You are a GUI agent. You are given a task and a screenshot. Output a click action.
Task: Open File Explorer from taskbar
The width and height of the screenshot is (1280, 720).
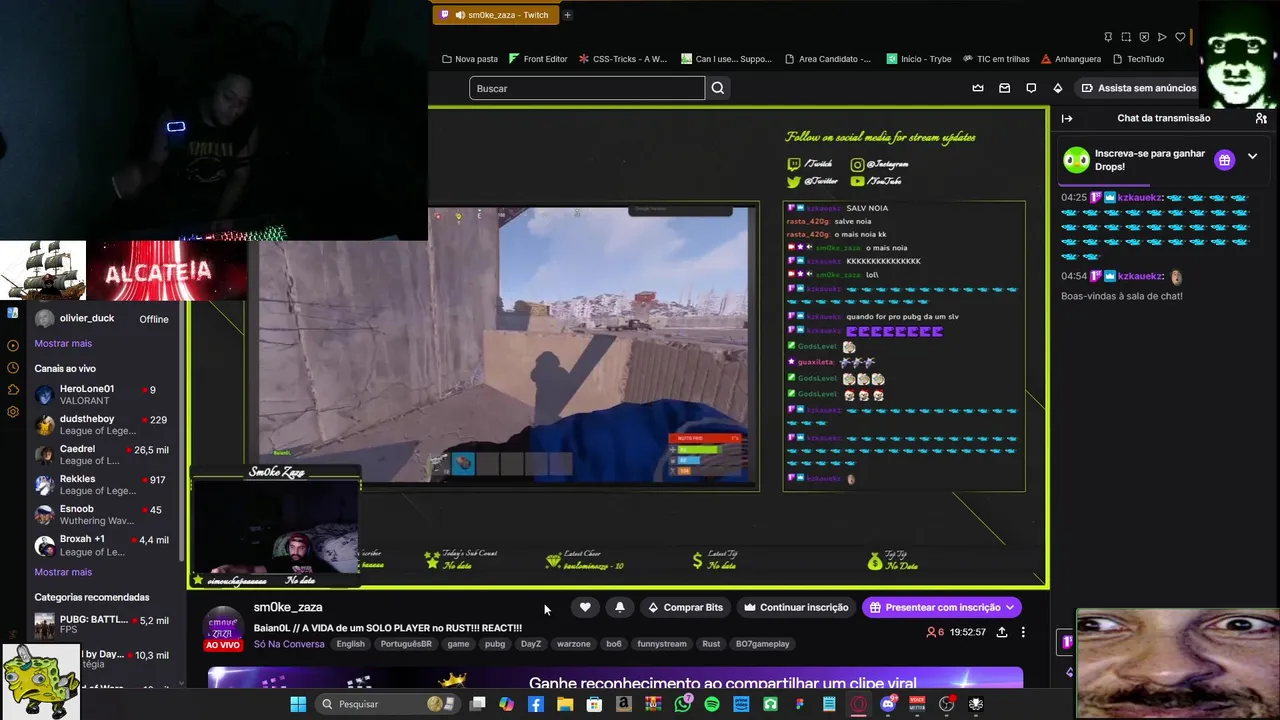point(565,704)
